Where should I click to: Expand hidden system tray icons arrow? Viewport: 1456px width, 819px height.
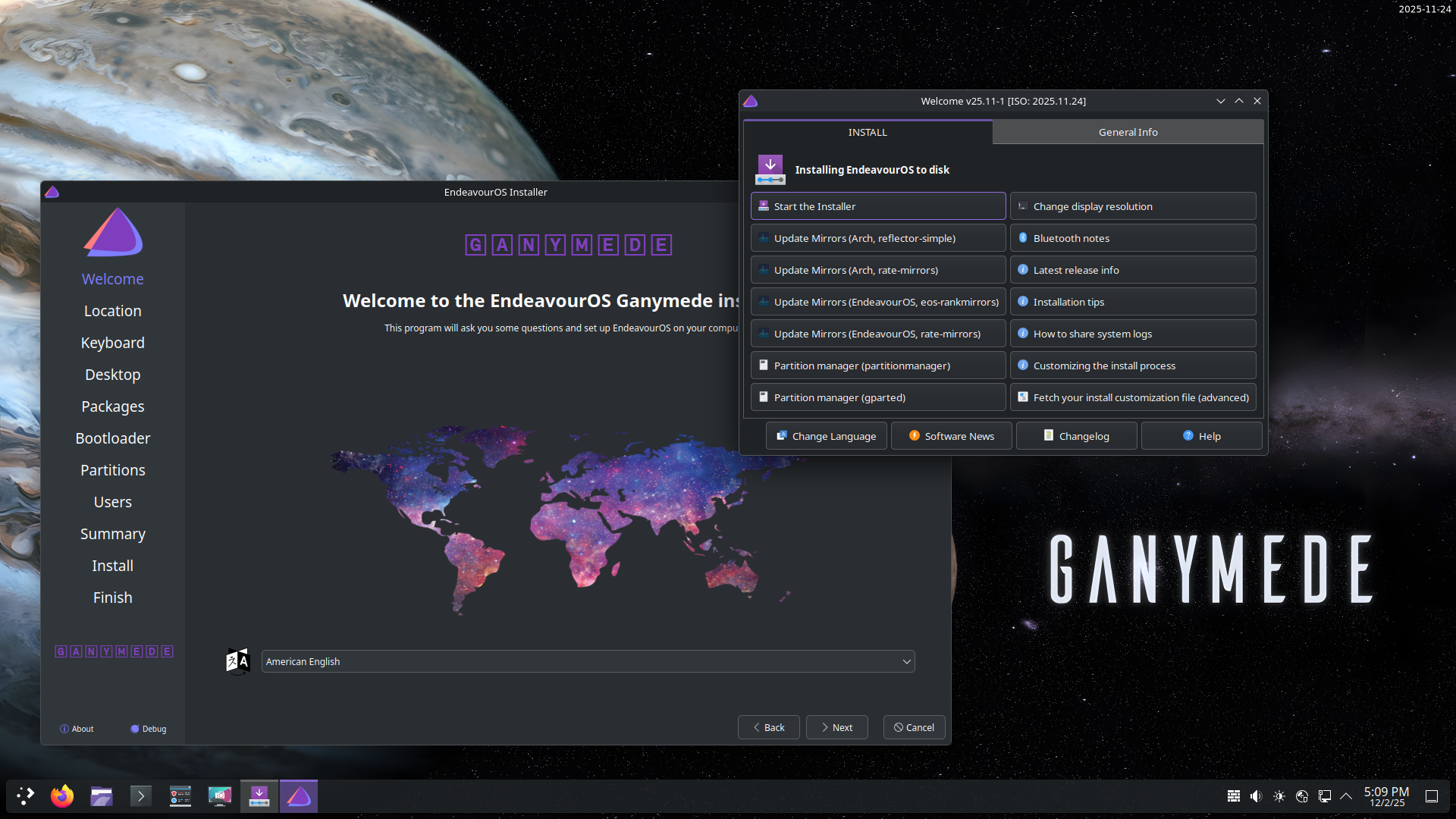point(1346,795)
